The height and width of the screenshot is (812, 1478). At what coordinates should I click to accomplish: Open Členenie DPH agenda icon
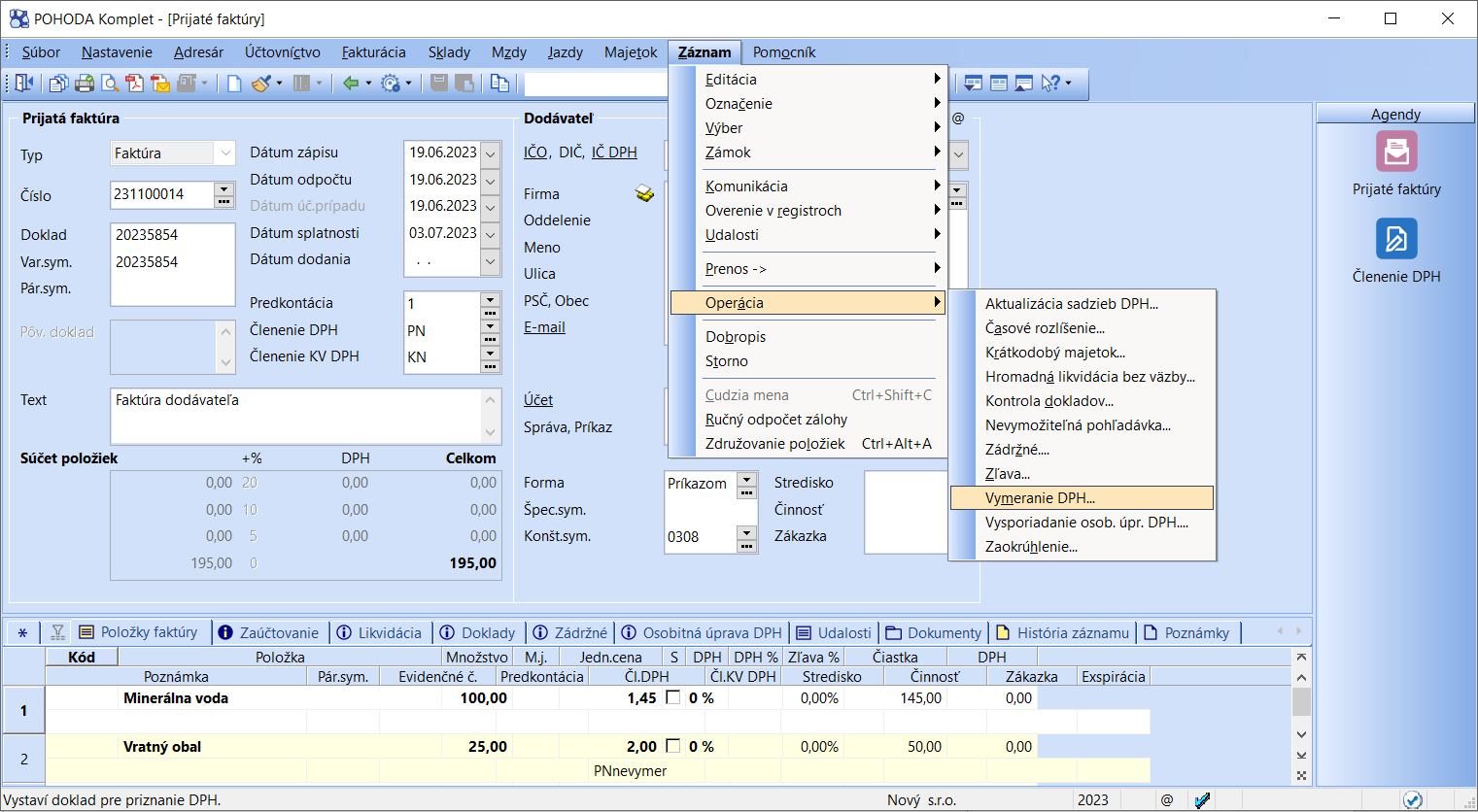point(1396,239)
